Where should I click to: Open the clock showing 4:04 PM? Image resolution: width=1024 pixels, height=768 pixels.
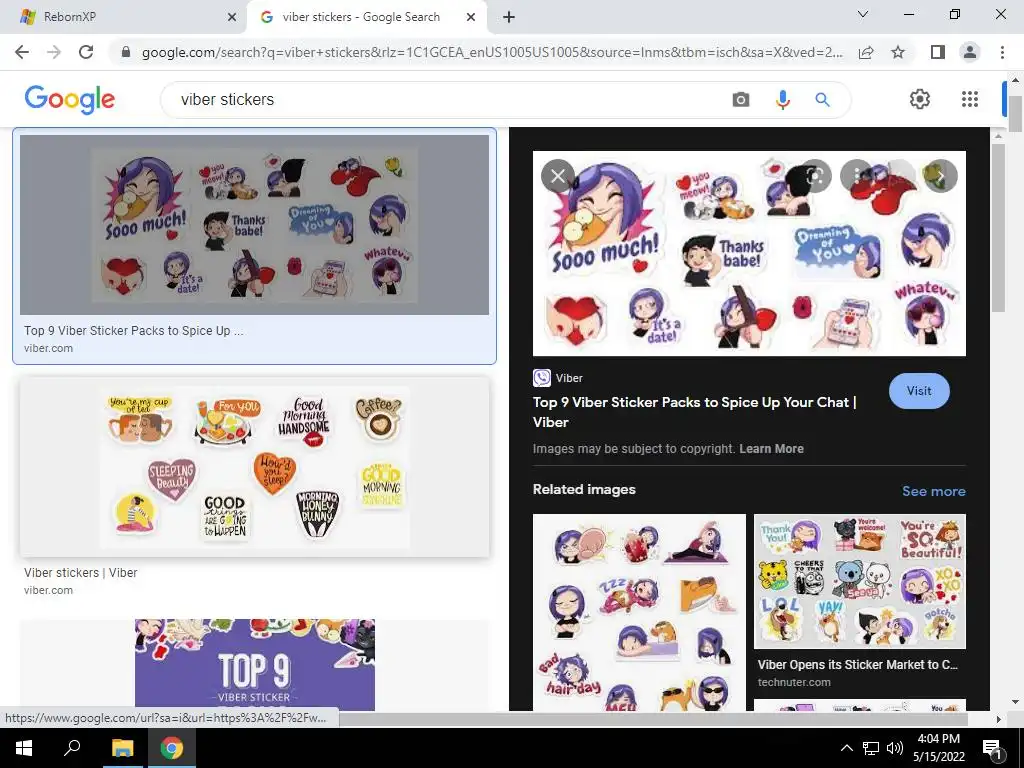click(938, 748)
